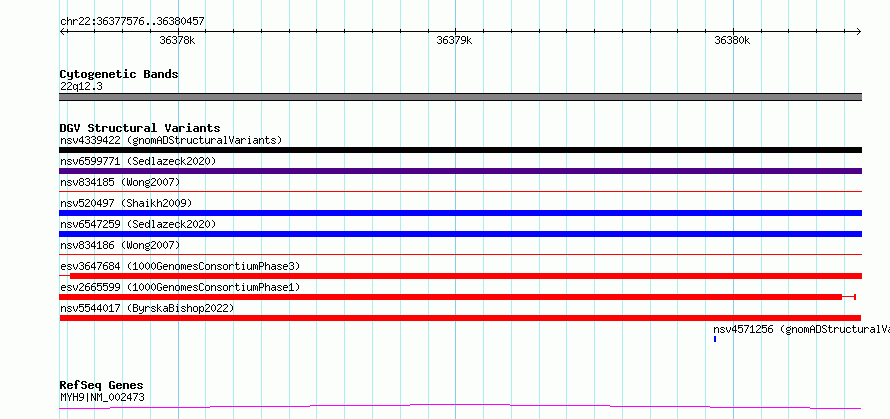This screenshot has height=419, width=890.
Task: Click nsv834185 (Wong2007) label
Action: pos(120,182)
